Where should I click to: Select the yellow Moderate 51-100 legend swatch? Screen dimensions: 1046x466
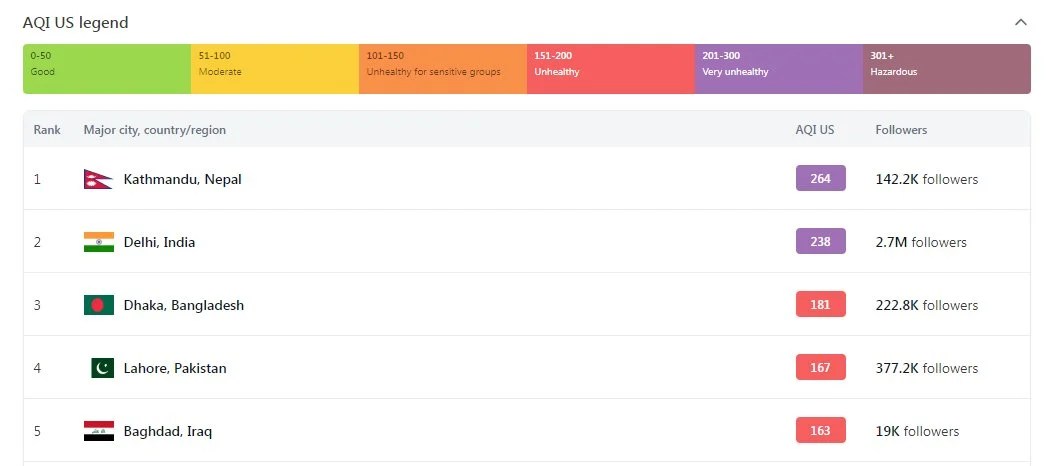pos(275,69)
